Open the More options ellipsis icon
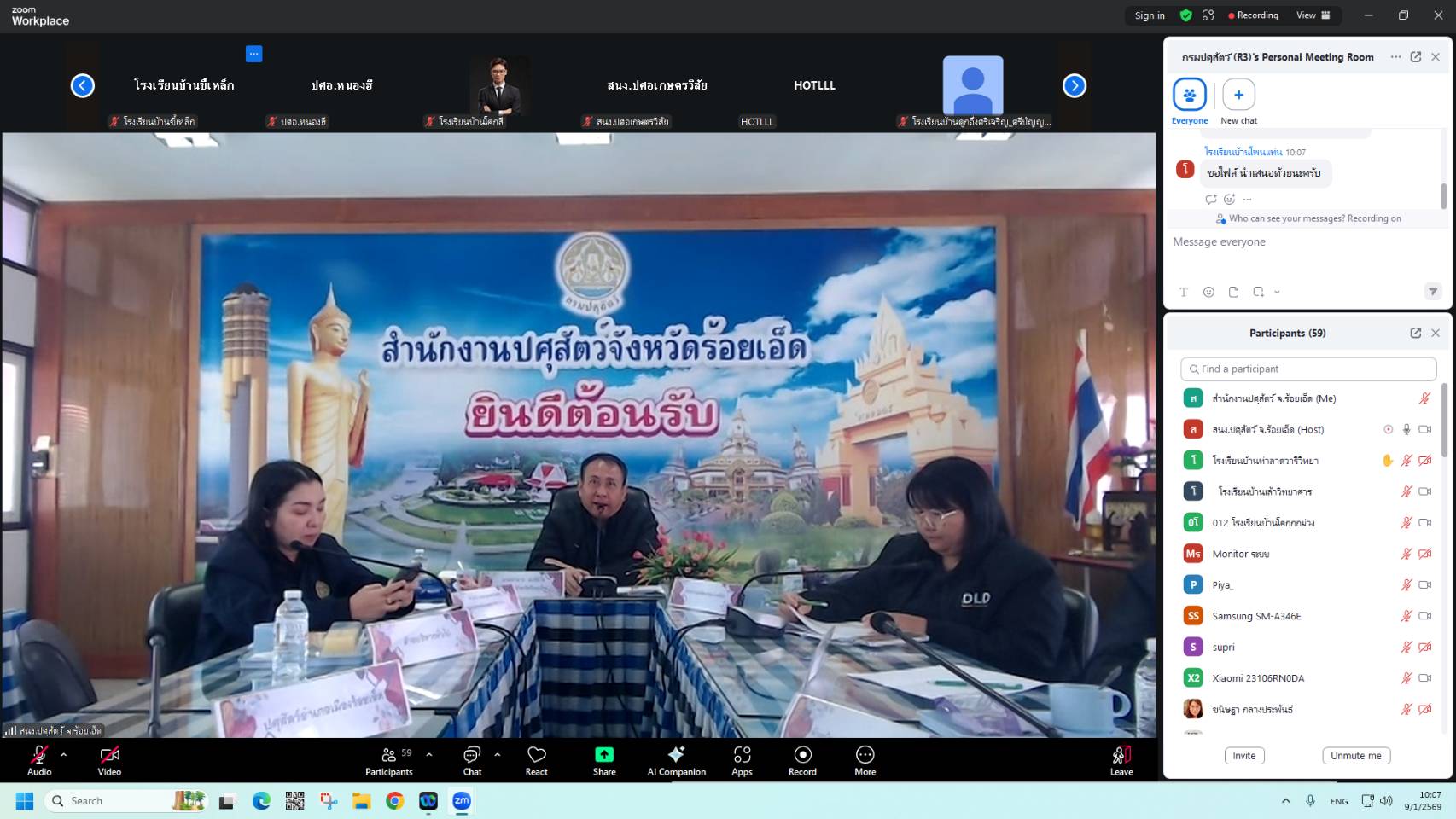Screen dimensions: 1456x819 865,755
